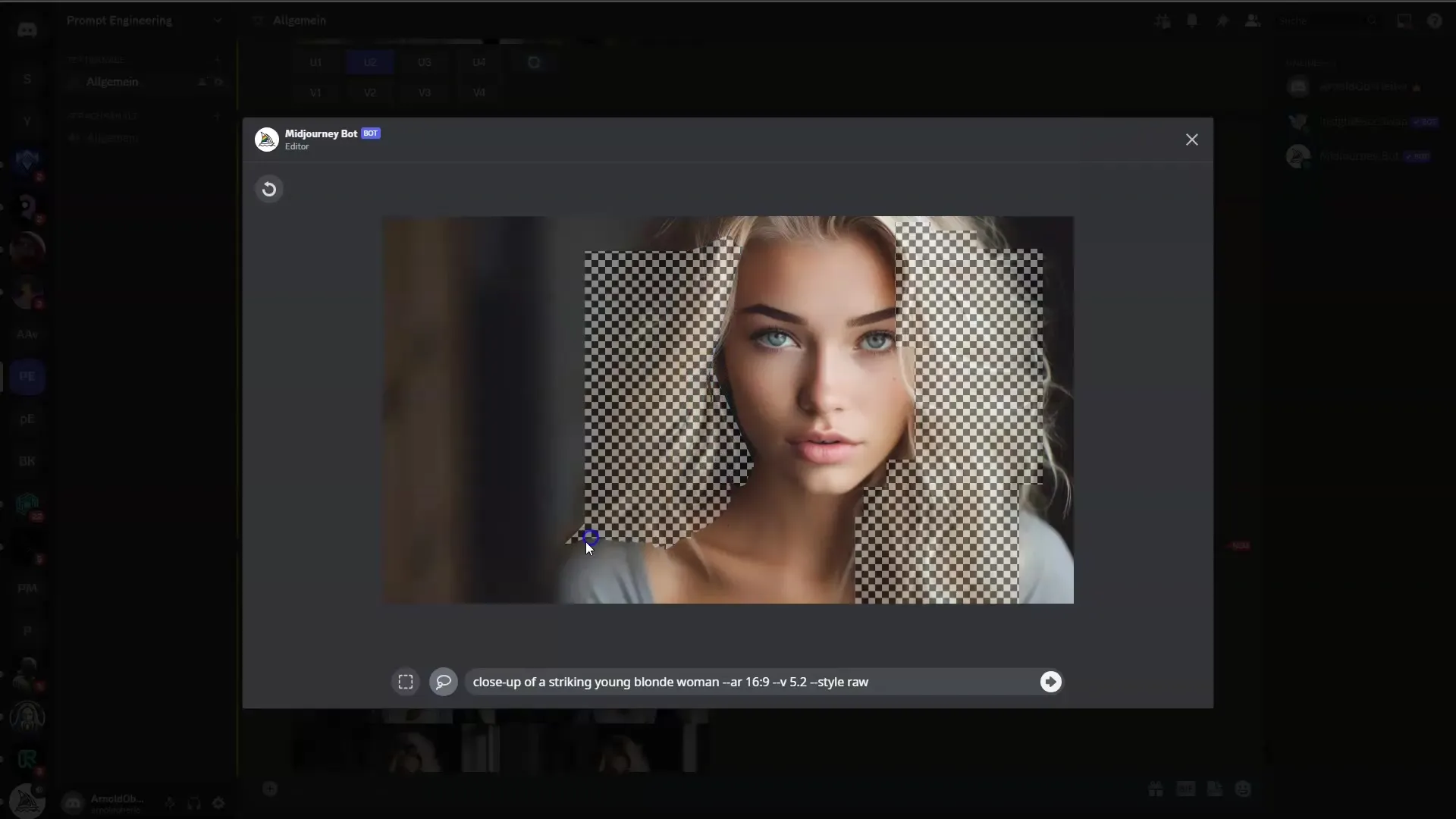
Task: Click into the prompt text field
Action: tap(751, 682)
